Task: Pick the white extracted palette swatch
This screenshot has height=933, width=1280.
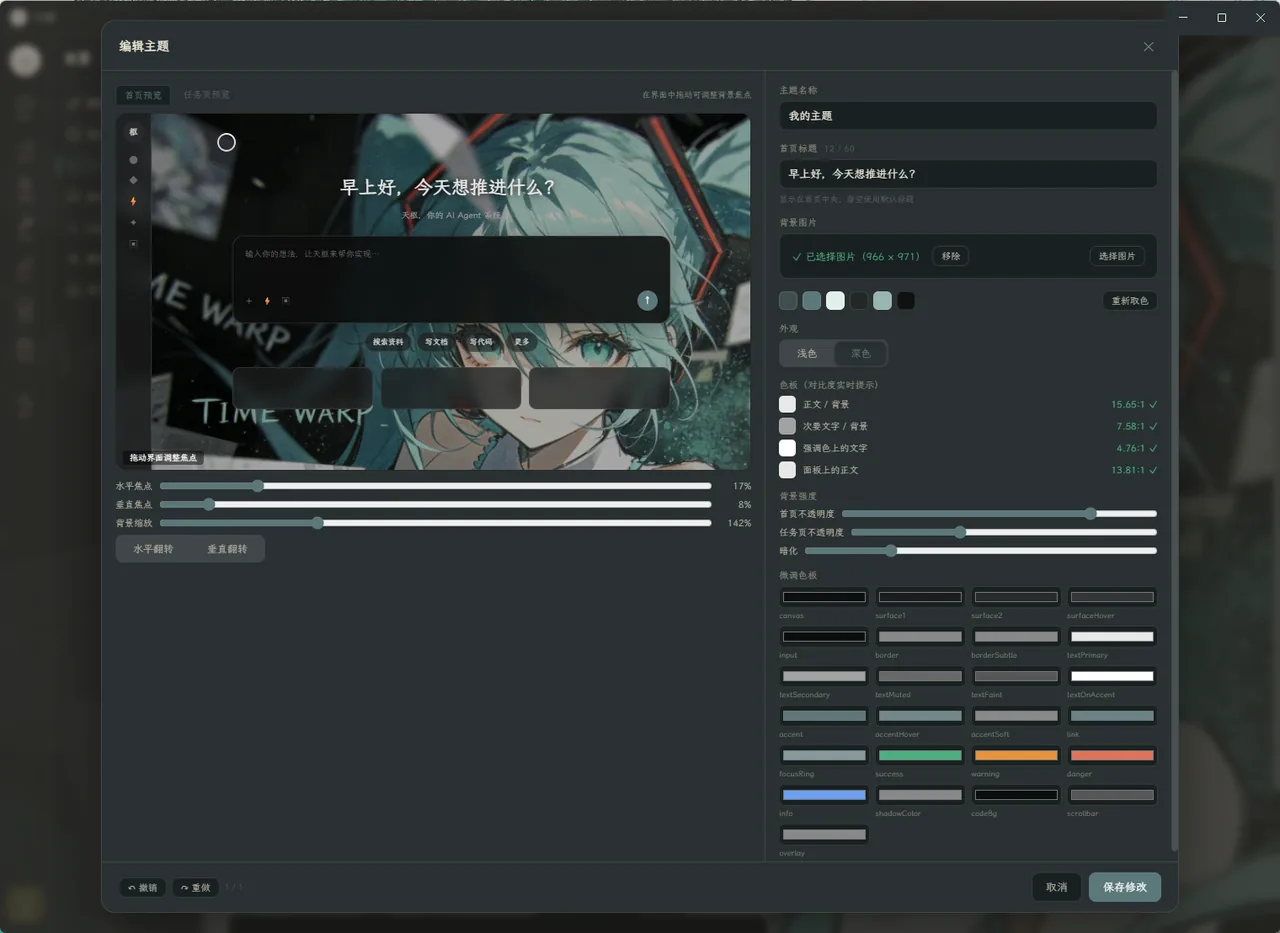Action: 835,300
